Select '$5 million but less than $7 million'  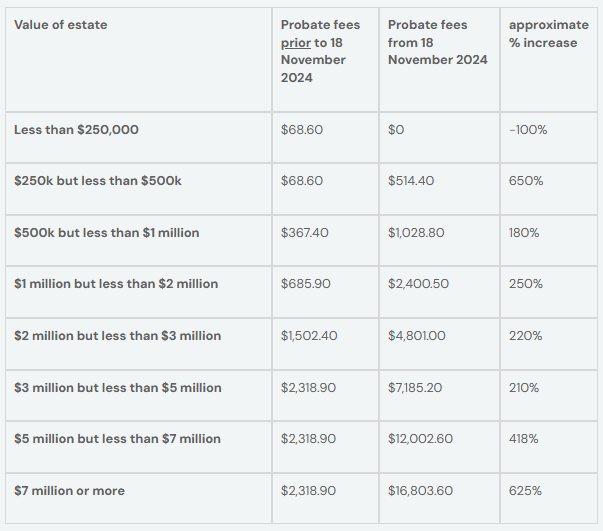pos(117,439)
